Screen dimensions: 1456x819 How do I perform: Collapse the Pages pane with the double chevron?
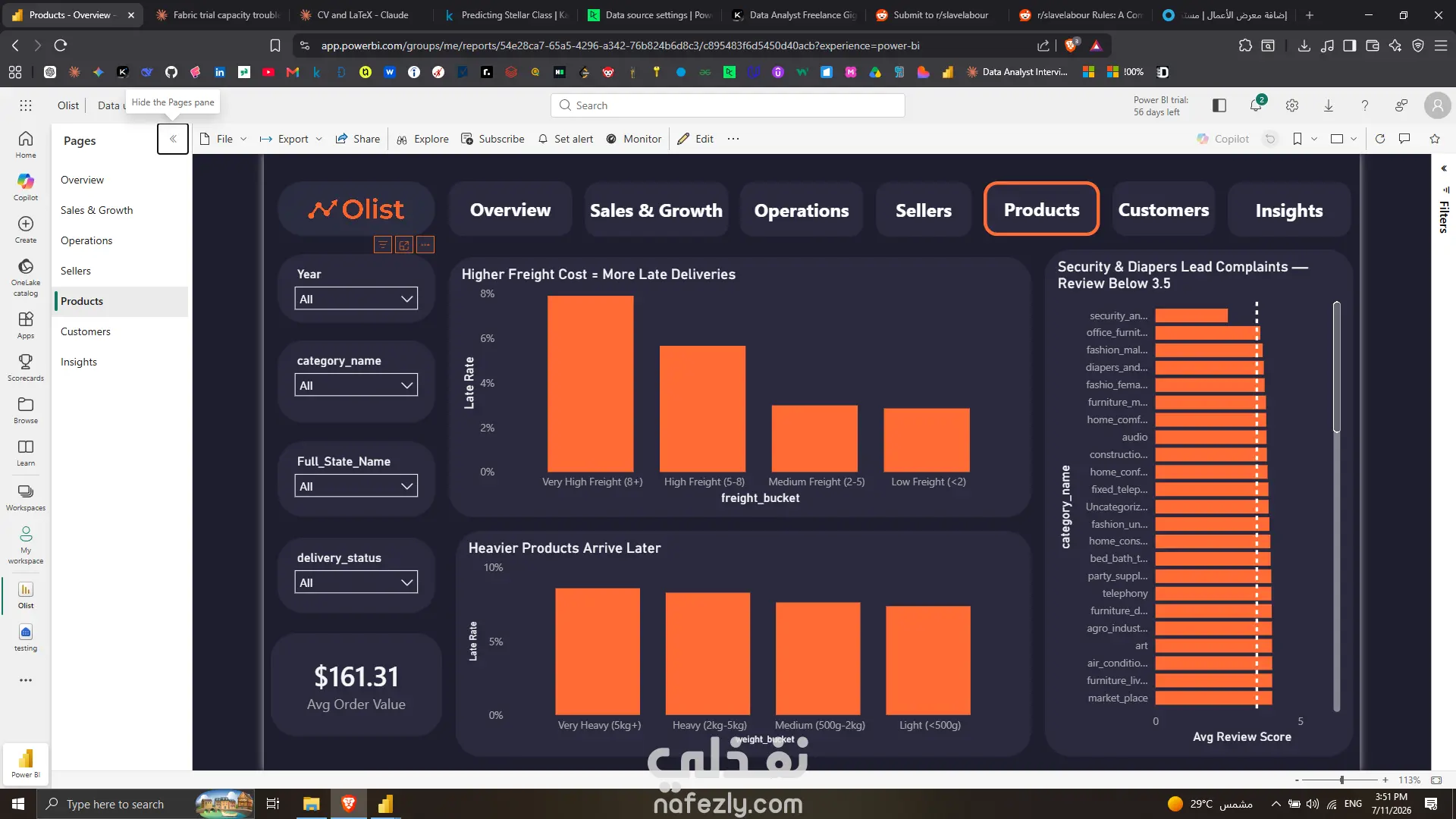click(x=173, y=139)
